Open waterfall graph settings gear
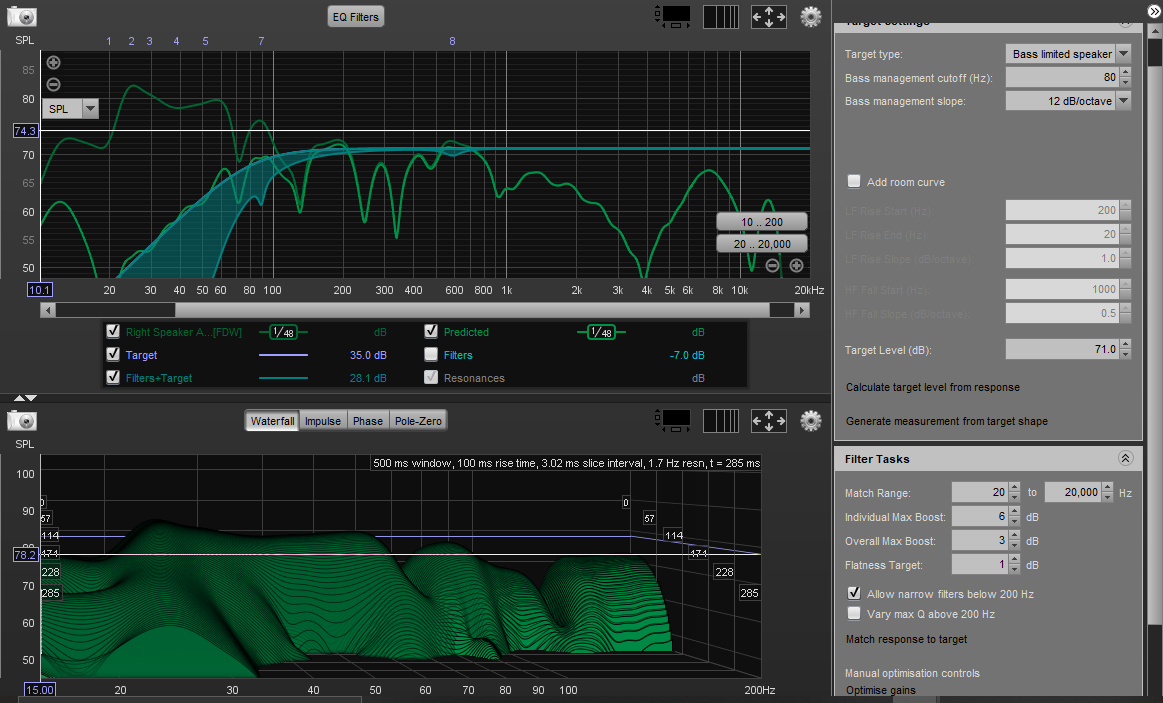Image resolution: width=1163 pixels, height=703 pixels. pos(810,420)
